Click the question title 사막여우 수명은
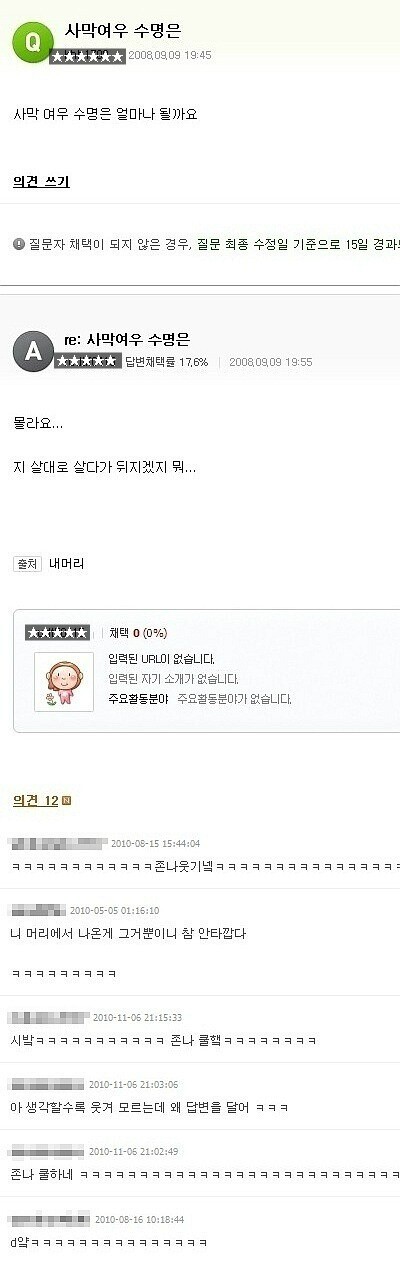This screenshot has height=1263, width=400. point(123,32)
